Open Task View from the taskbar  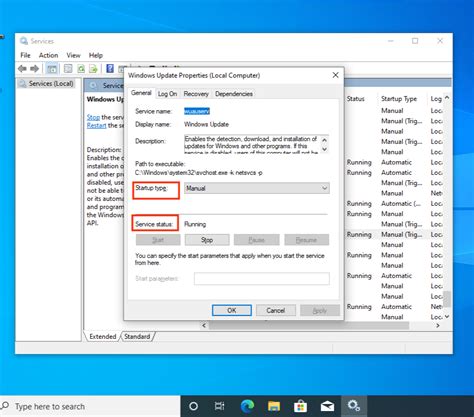220,406
